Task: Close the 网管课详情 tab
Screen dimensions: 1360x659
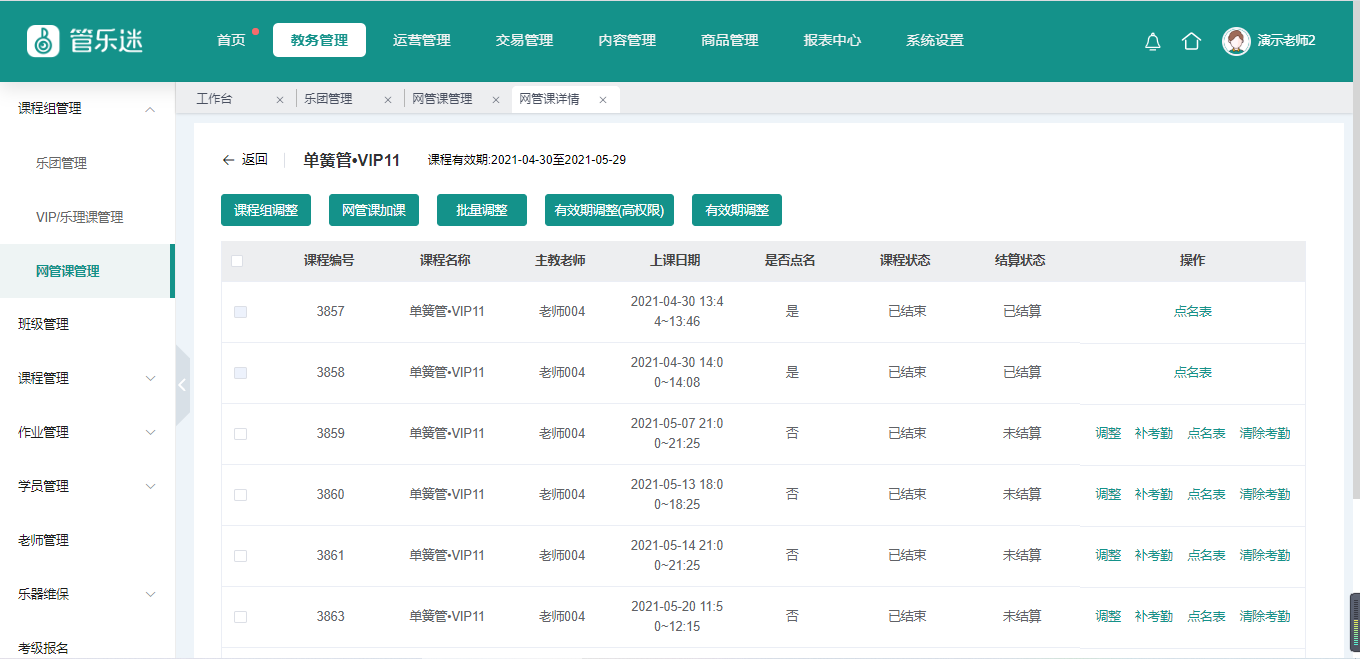Action: coord(603,100)
